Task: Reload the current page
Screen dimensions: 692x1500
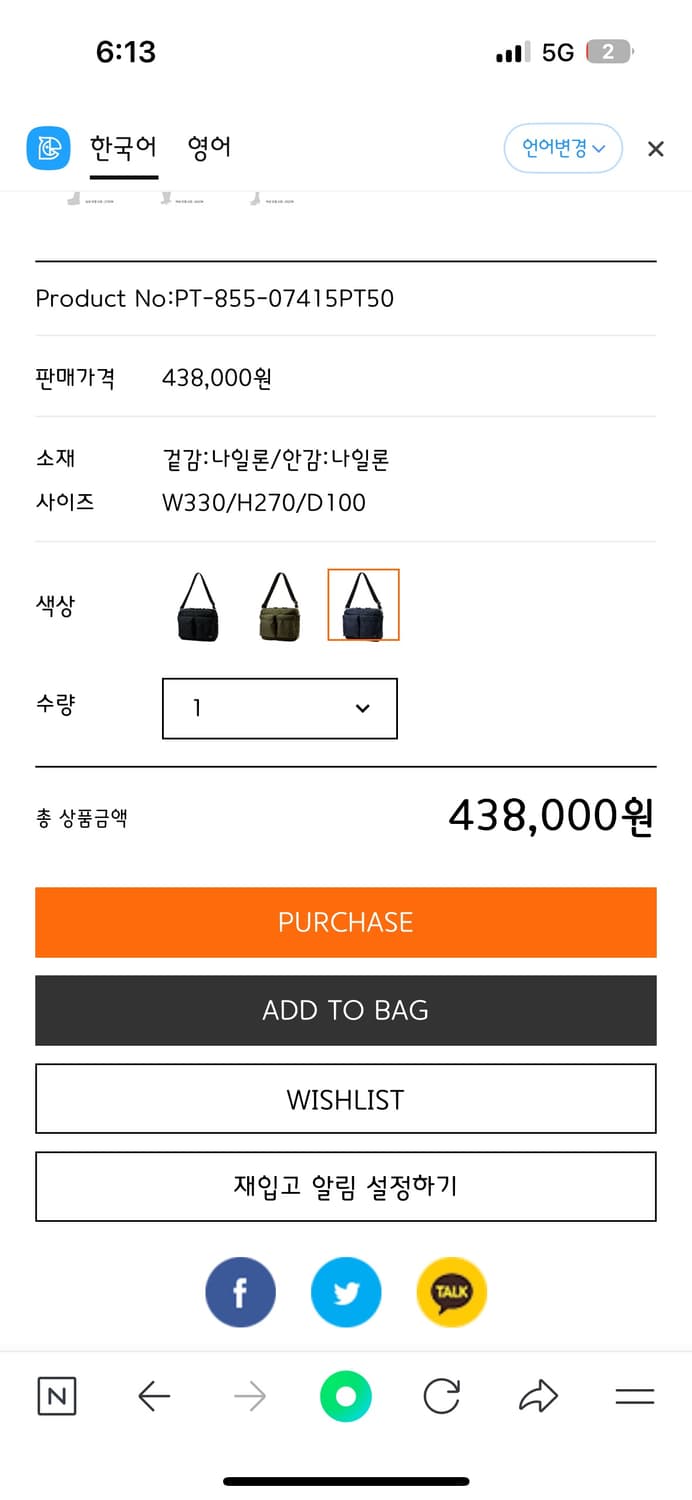Action: 441,1396
